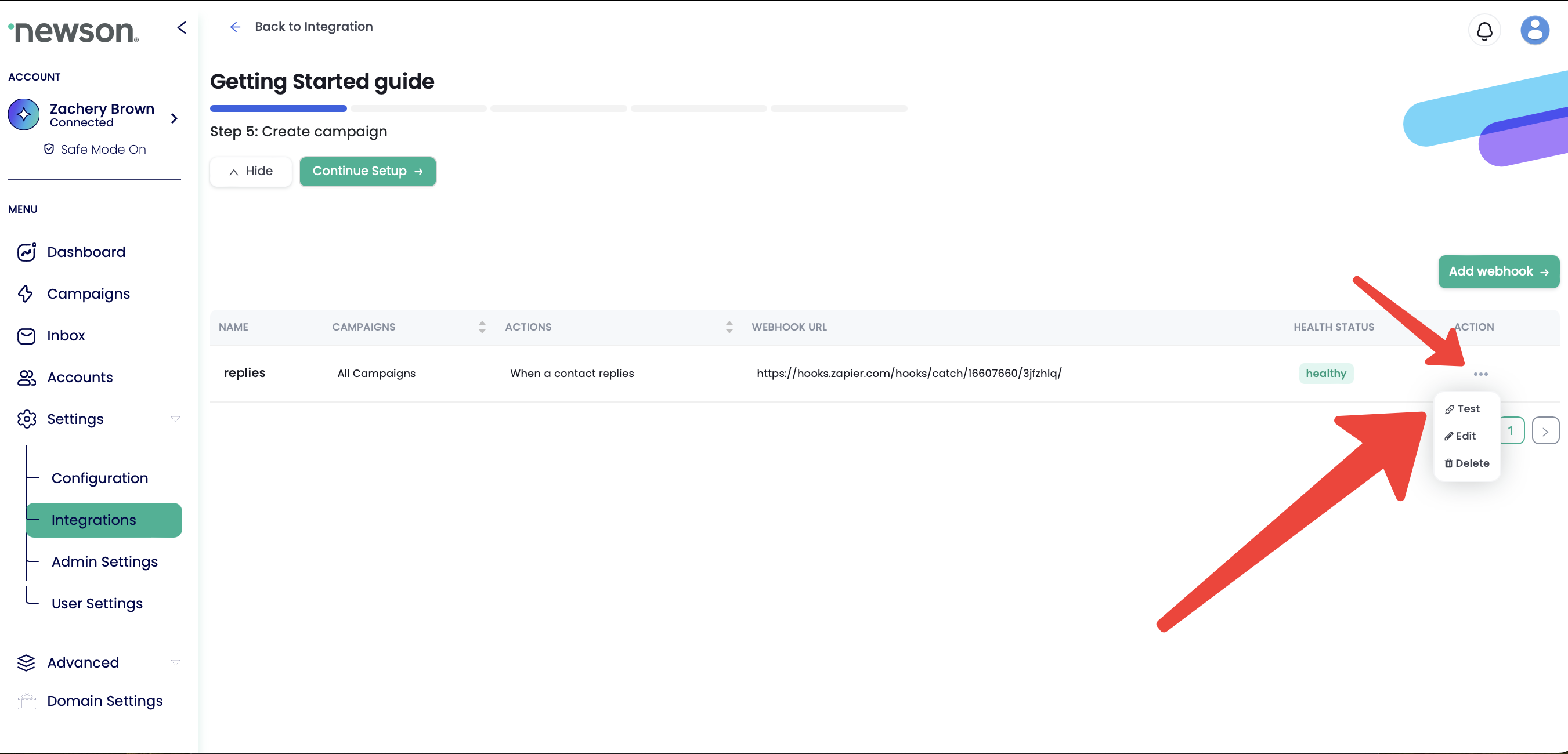Open the user profile avatar menu
This screenshot has width=1568, height=754.
1534,30
